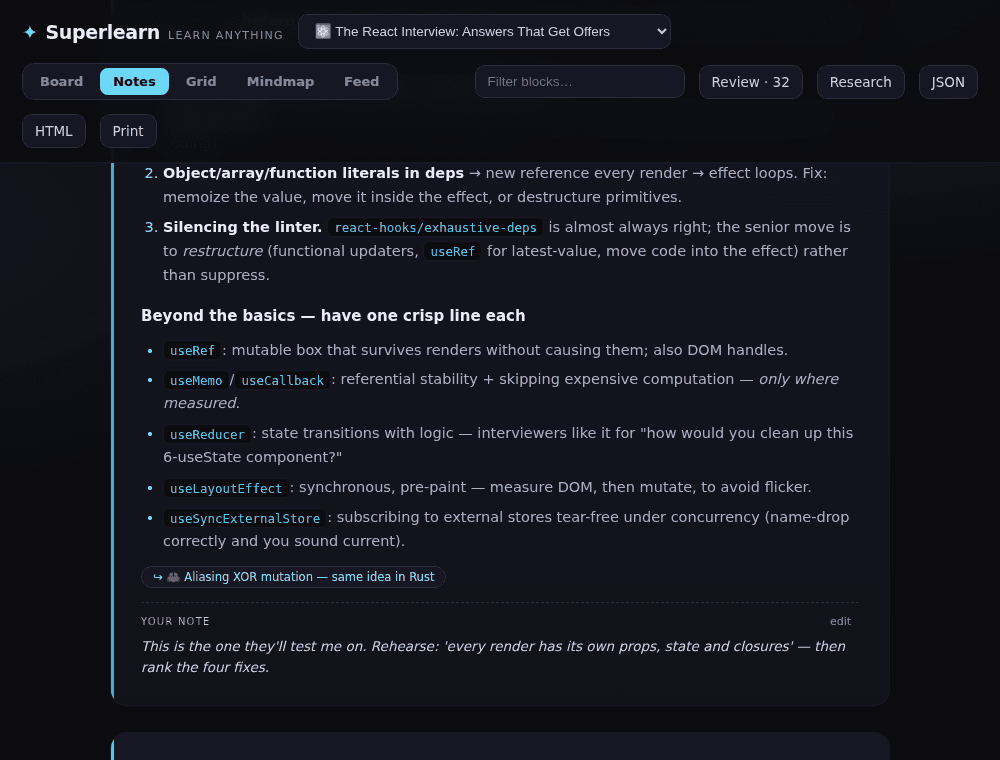Click the Research button

pos(860,82)
